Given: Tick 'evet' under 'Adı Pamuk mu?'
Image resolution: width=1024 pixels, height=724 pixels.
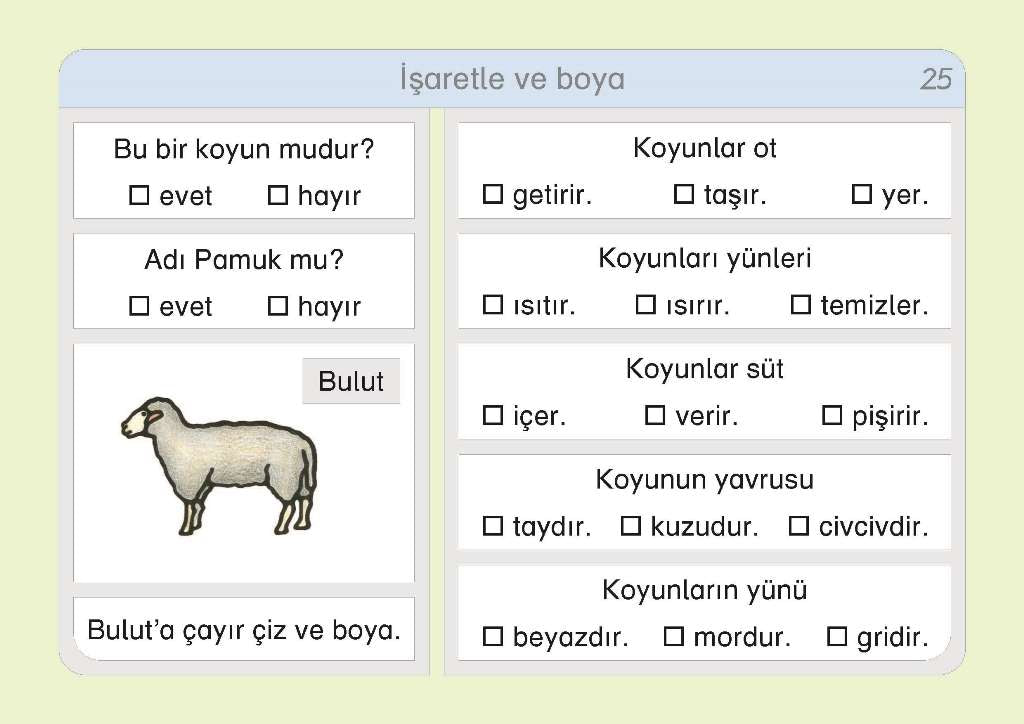Looking at the screenshot, I should click(139, 305).
